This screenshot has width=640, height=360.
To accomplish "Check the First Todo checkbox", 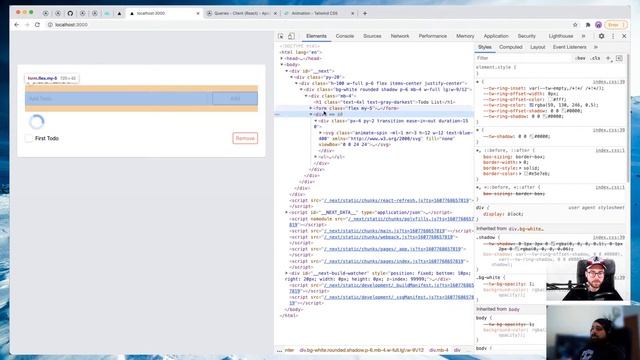I will pyautogui.click(x=29, y=138).
